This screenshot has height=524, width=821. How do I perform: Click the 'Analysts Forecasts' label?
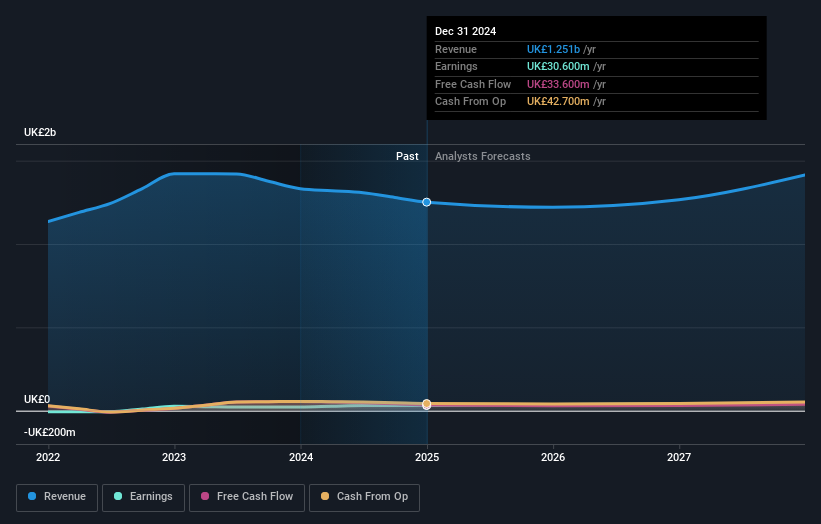tap(483, 157)
